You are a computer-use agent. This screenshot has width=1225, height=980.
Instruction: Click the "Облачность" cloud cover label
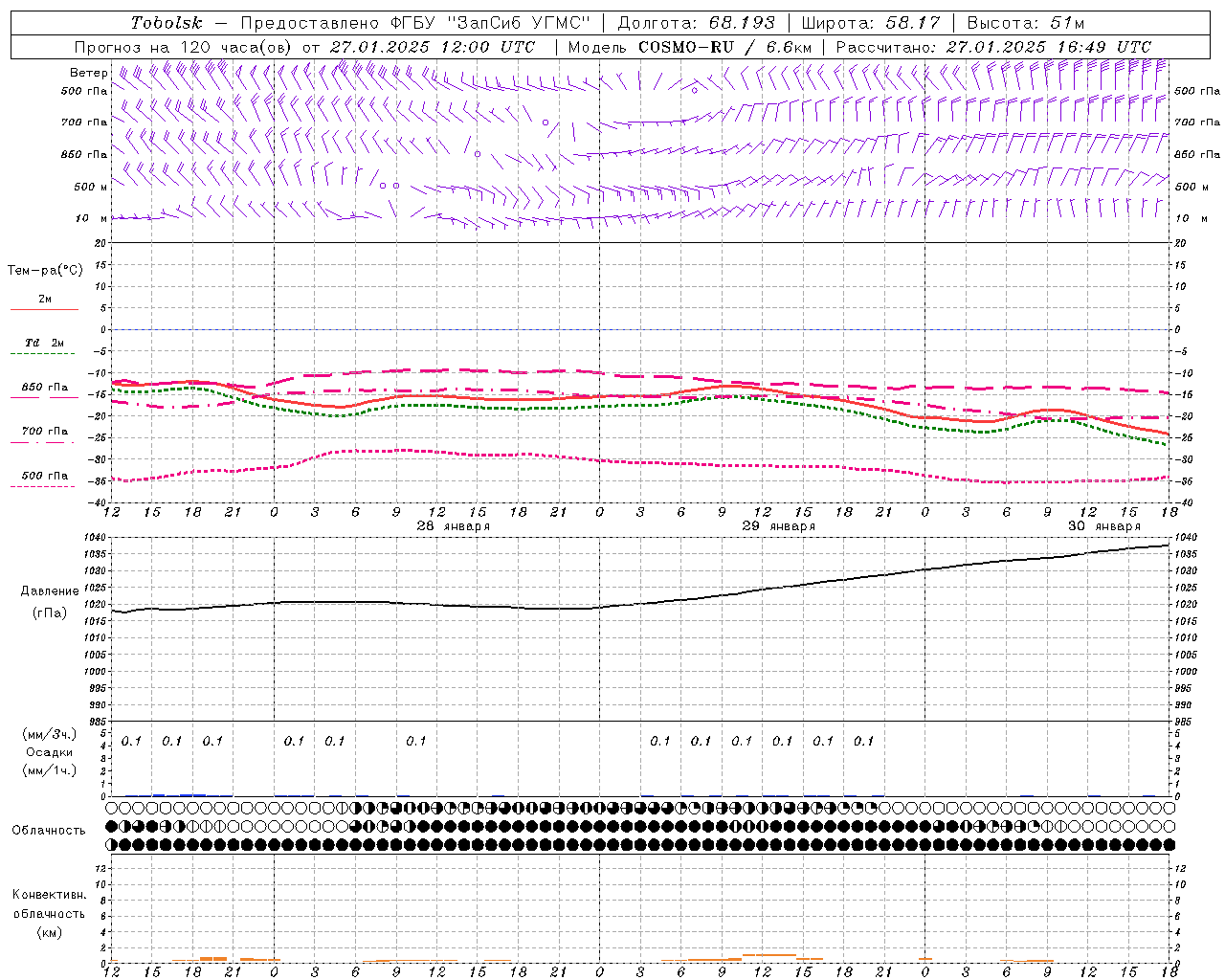point(49,831)
